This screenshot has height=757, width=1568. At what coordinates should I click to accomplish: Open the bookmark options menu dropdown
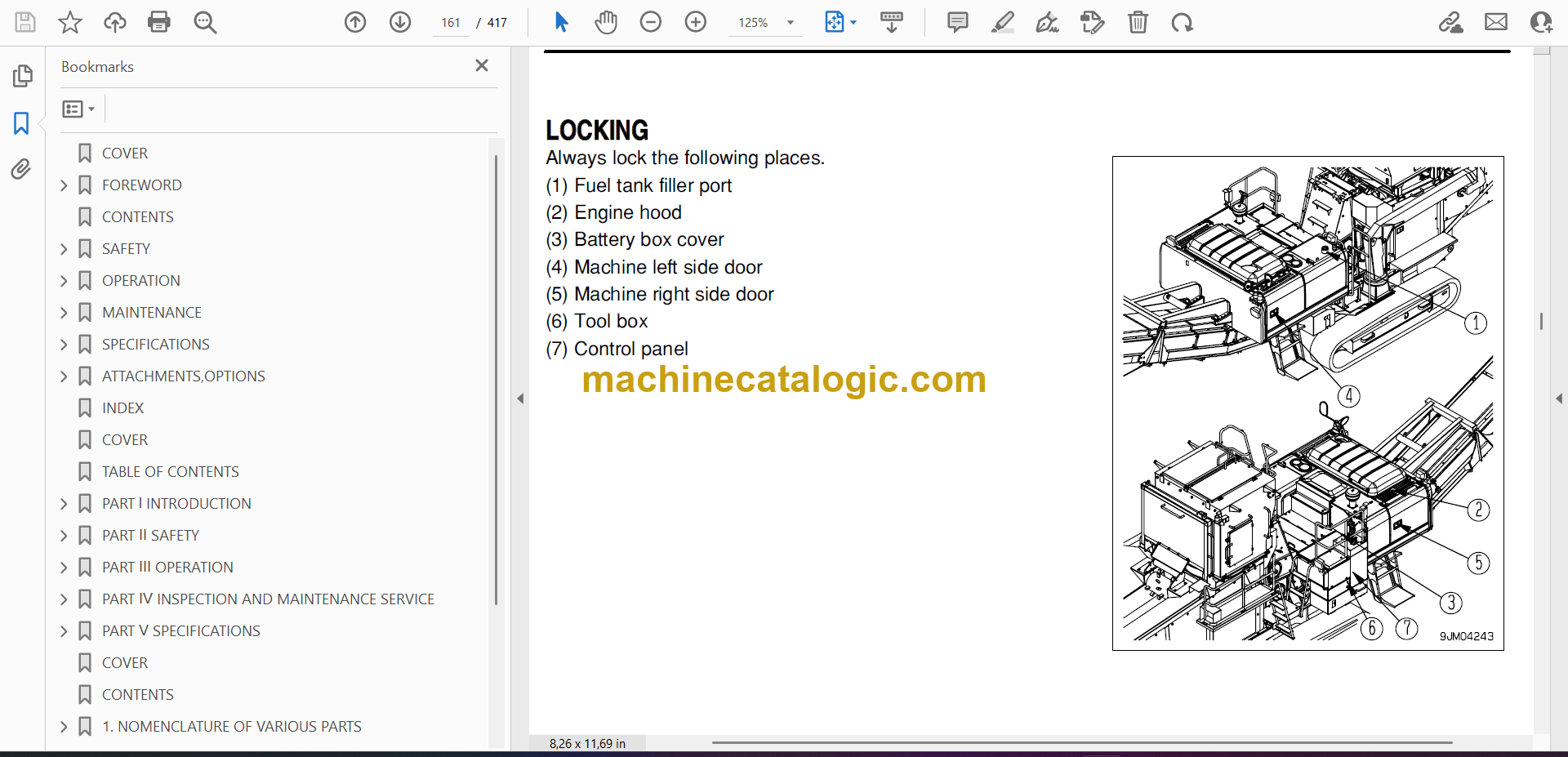coord(79,109)
